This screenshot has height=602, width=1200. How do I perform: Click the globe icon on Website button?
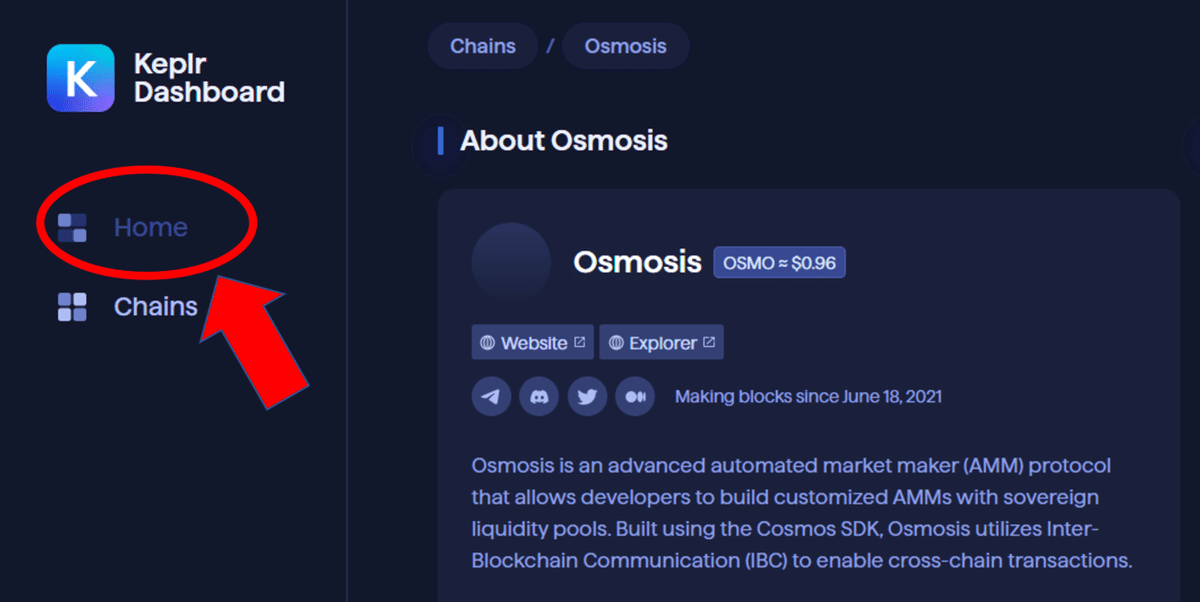(488, 343)
